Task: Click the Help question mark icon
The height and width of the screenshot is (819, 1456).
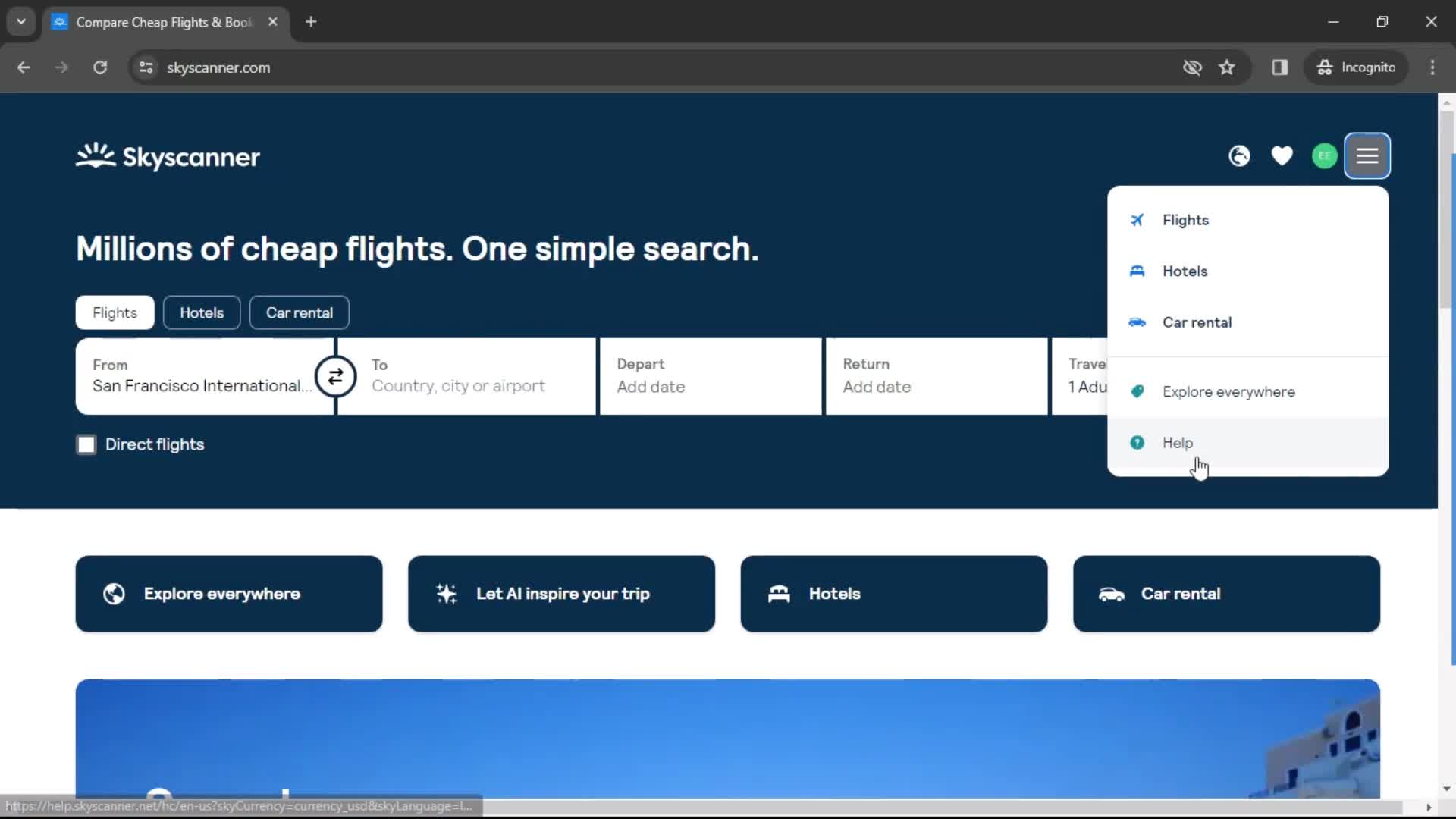Action: [1137, 442]
